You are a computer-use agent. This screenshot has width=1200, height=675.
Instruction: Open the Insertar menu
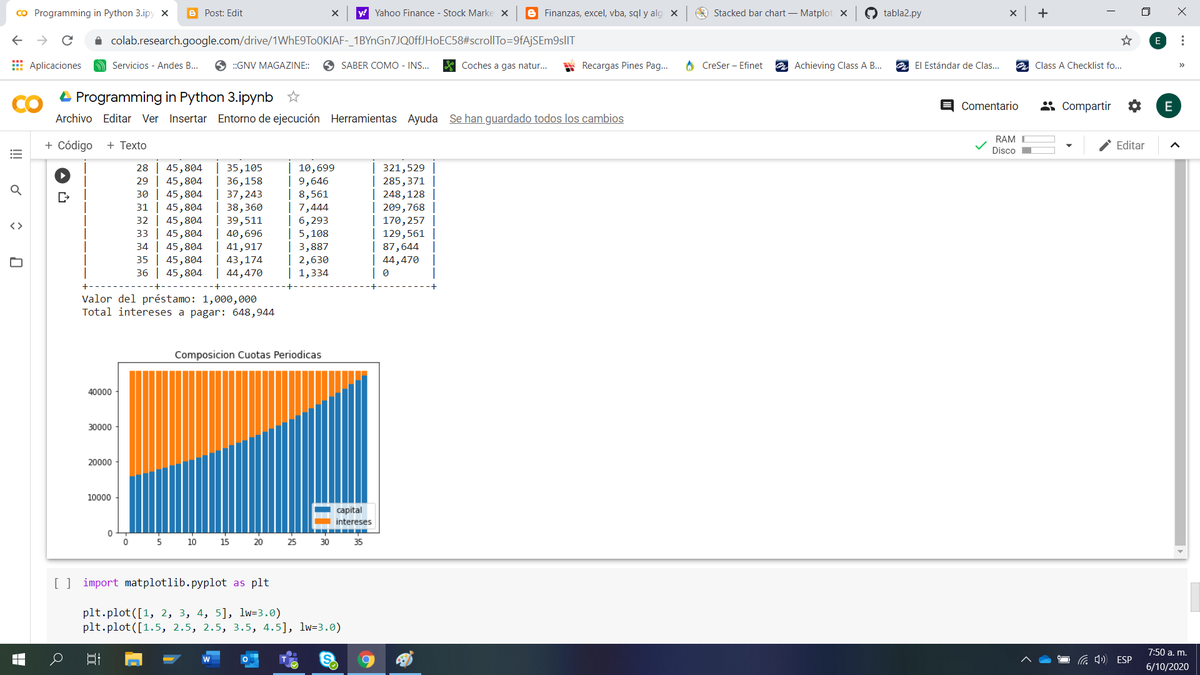(x=188, y=118)
